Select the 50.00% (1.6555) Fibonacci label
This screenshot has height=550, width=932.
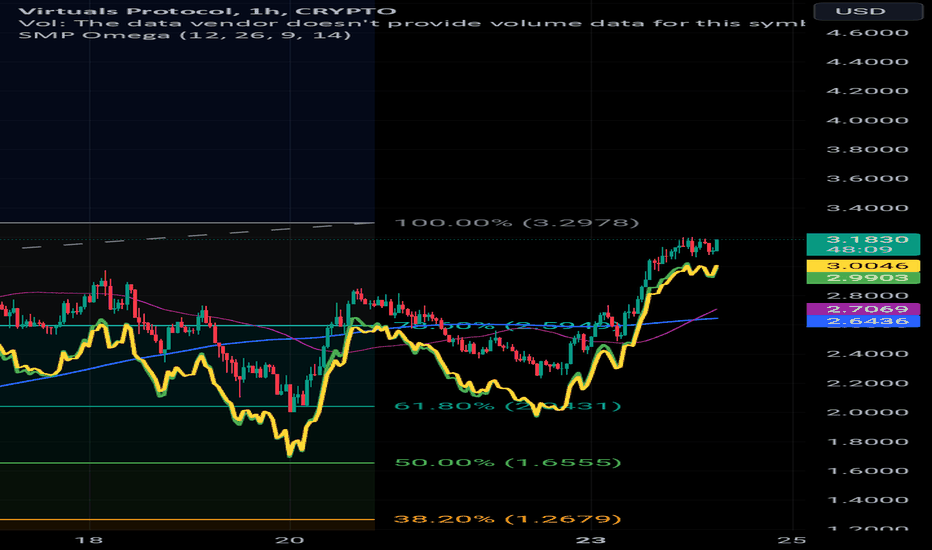coord(508,462)
